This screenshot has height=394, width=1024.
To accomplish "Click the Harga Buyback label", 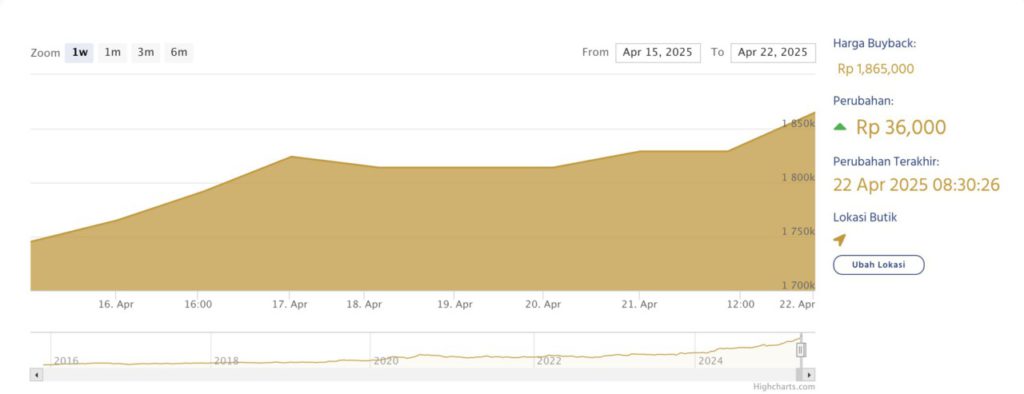I will [874, 44].
